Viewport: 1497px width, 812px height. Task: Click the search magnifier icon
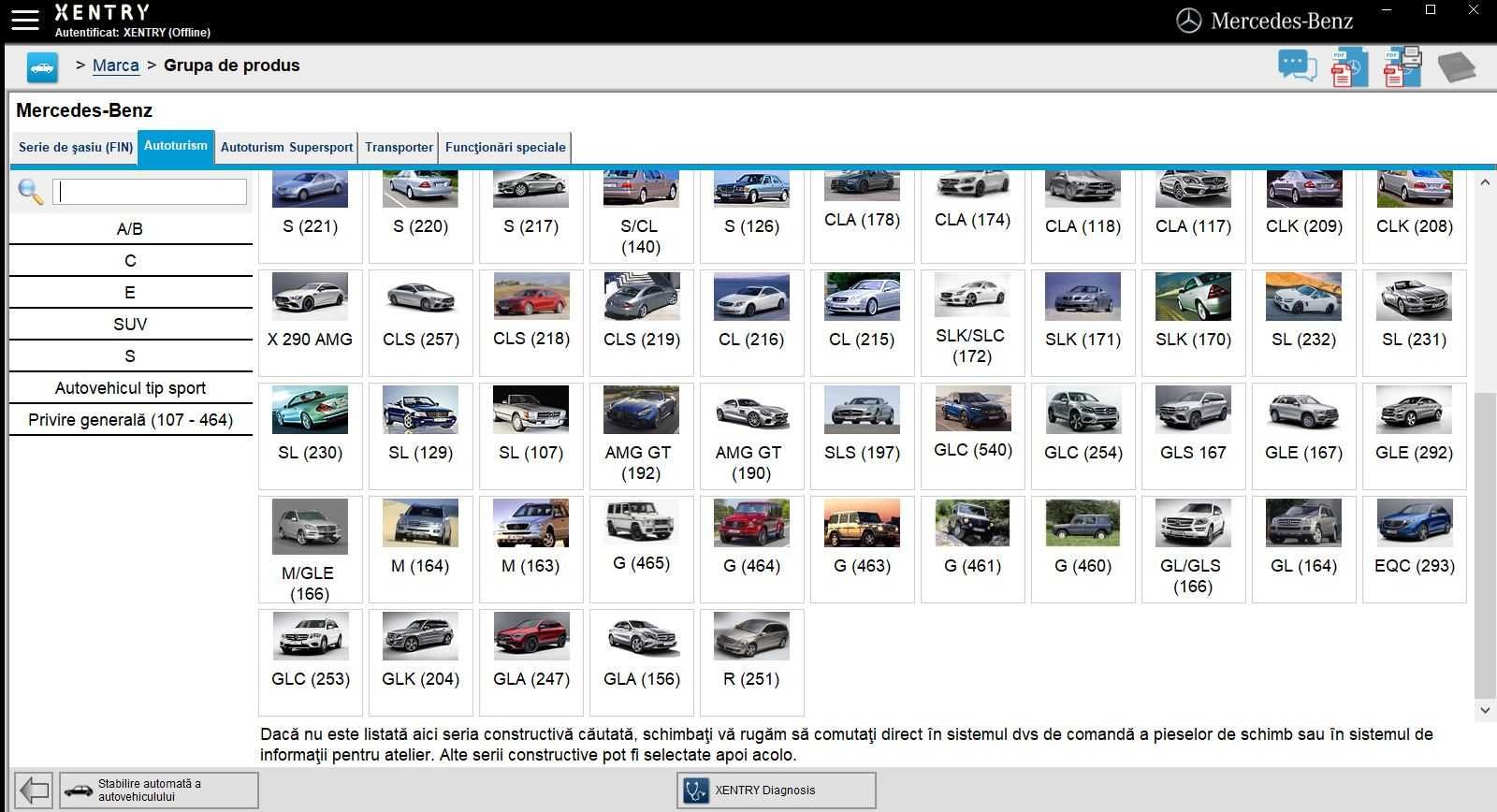pyautogui.click(x=31, y=192)
